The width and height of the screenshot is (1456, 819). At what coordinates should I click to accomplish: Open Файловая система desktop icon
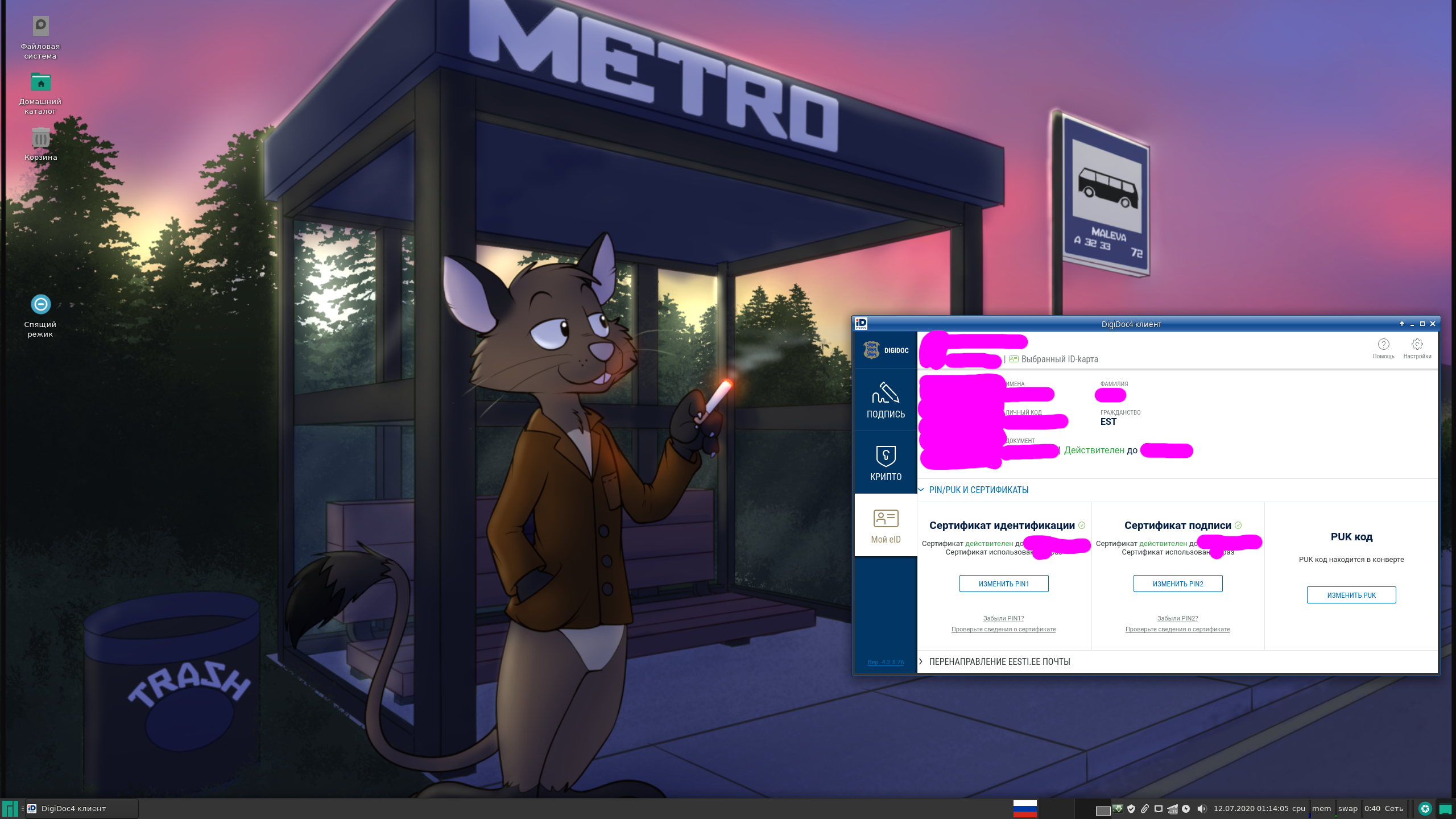[40, 37]
